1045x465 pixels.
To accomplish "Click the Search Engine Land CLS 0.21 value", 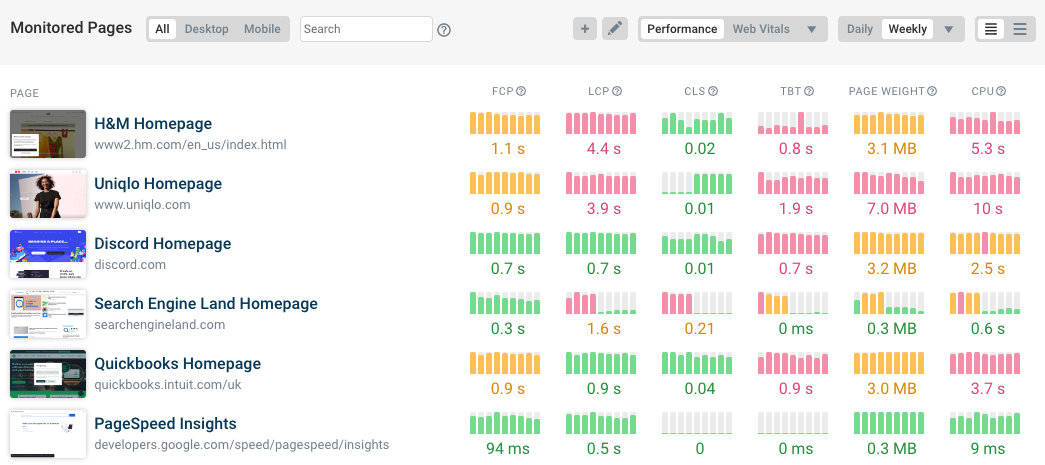I will click(x=699, y=329).
